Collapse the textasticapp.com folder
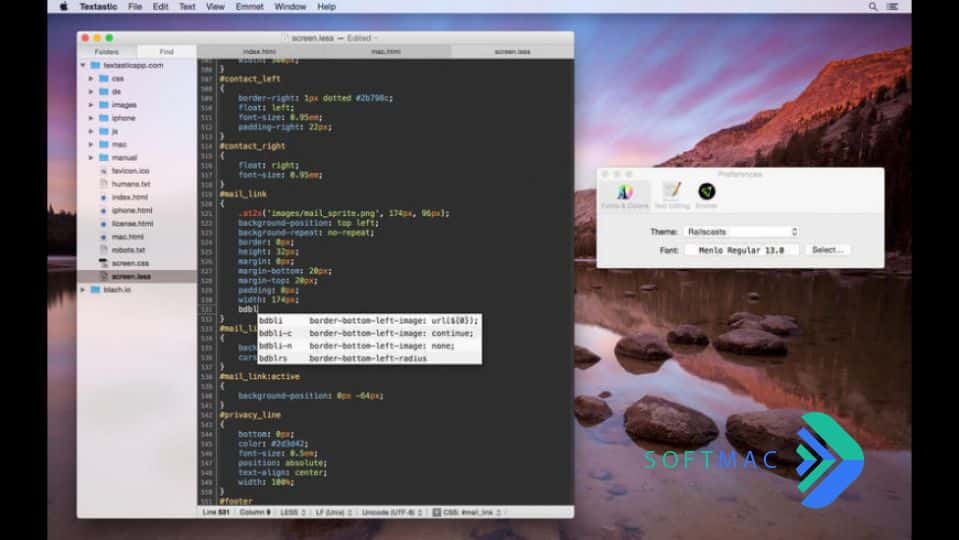The image size is (959, 540). (83, 65)
